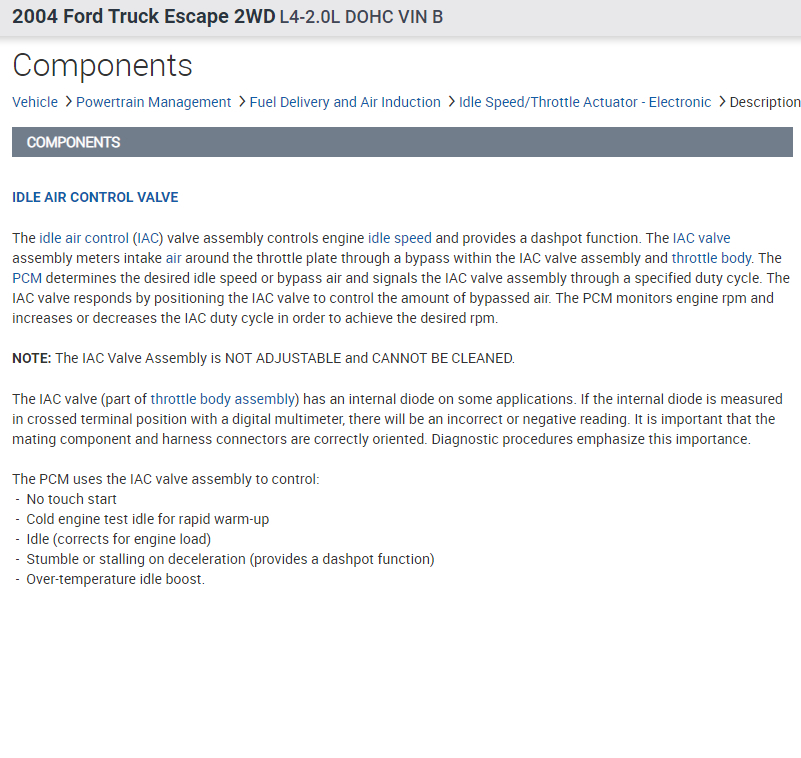This screenshot has width=801, height=758.
Task: Go to the Vehicle breadcrumb
Action: (x=35, y=102)
